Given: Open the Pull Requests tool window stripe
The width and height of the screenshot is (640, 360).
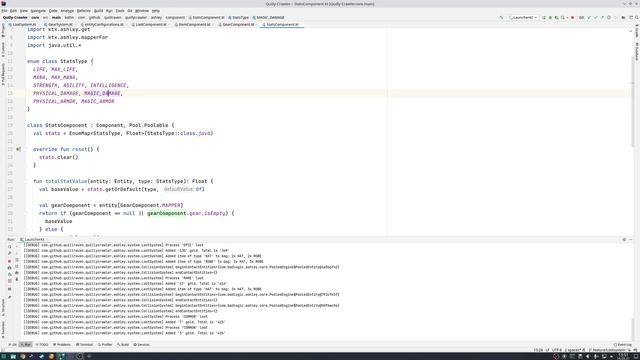Looking at the screenshot, I should (x=3, y=74).
